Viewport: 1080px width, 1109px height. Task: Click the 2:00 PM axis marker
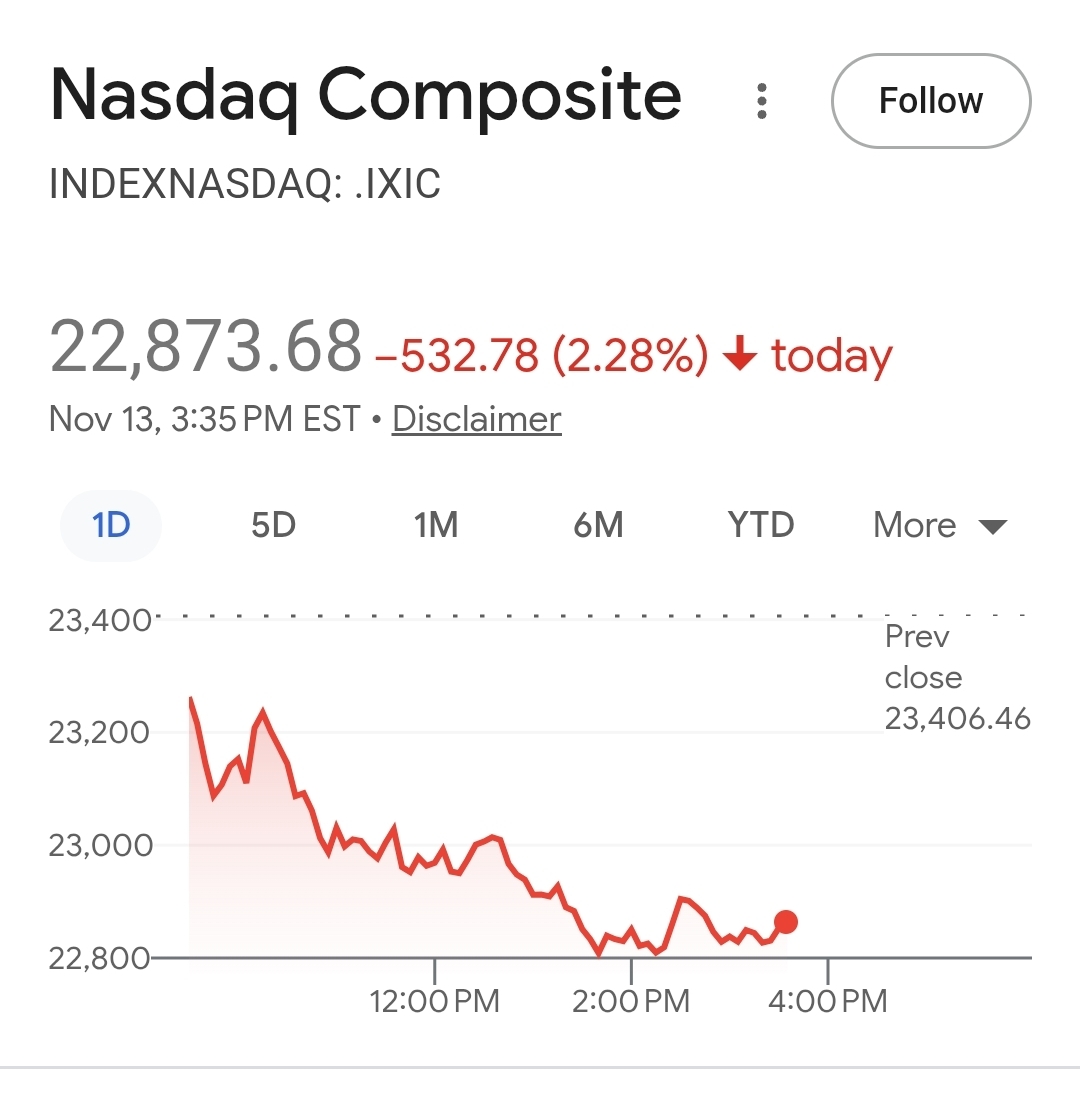pos(631,1000)
